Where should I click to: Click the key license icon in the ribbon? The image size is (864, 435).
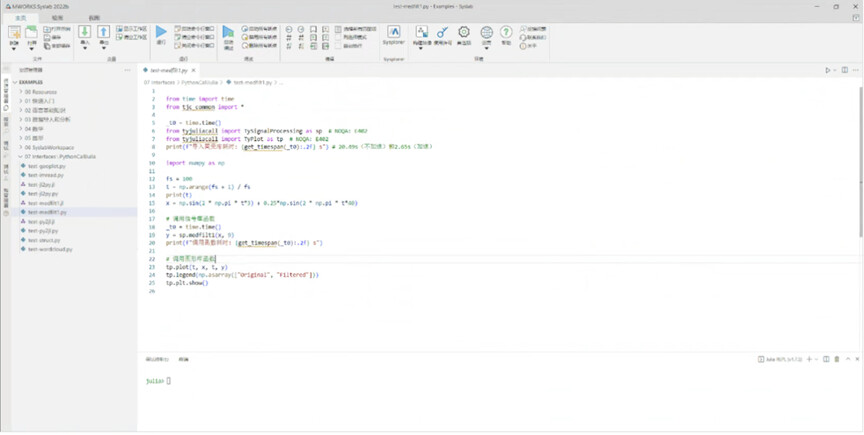point(442,32)
